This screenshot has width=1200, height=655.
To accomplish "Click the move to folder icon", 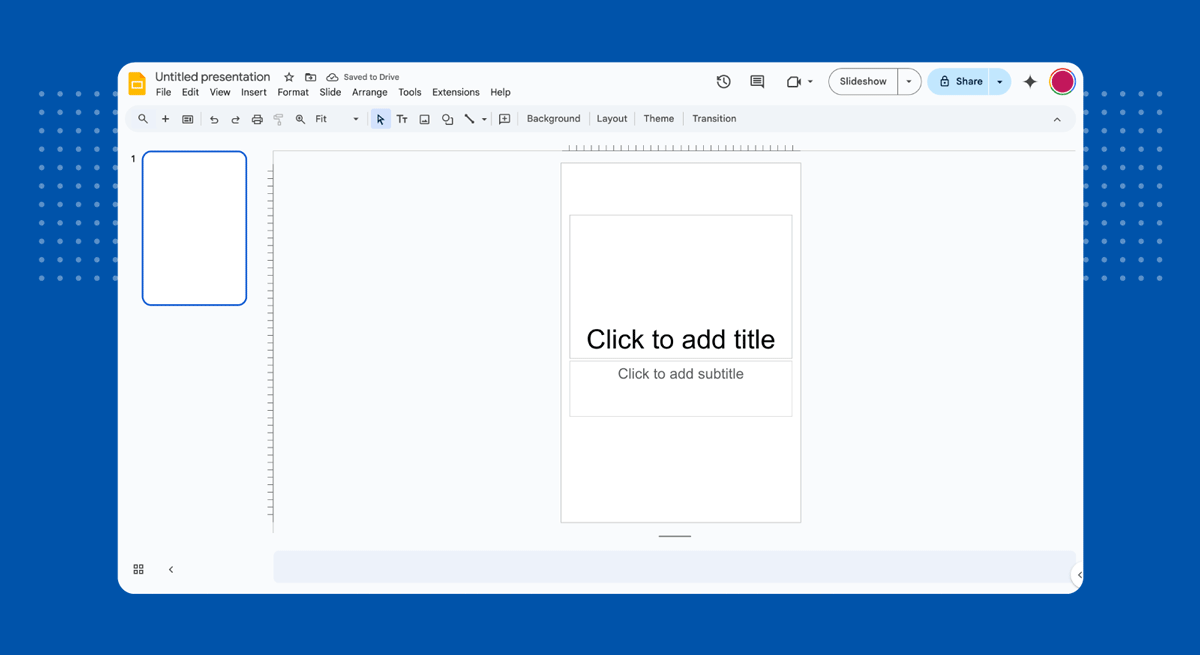I will [x=311, y=77].
